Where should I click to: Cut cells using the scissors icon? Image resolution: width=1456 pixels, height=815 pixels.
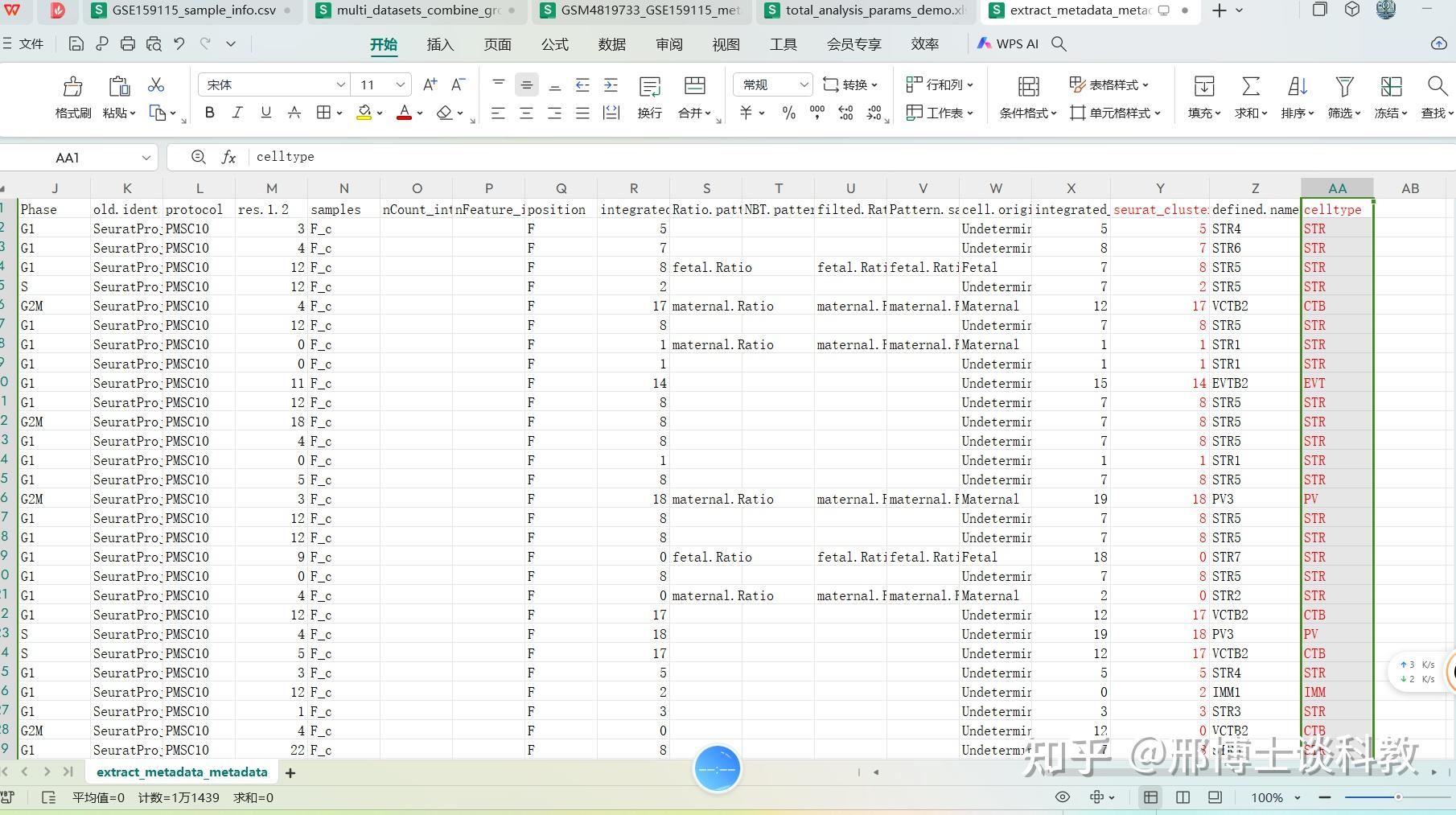click(155, 84)
